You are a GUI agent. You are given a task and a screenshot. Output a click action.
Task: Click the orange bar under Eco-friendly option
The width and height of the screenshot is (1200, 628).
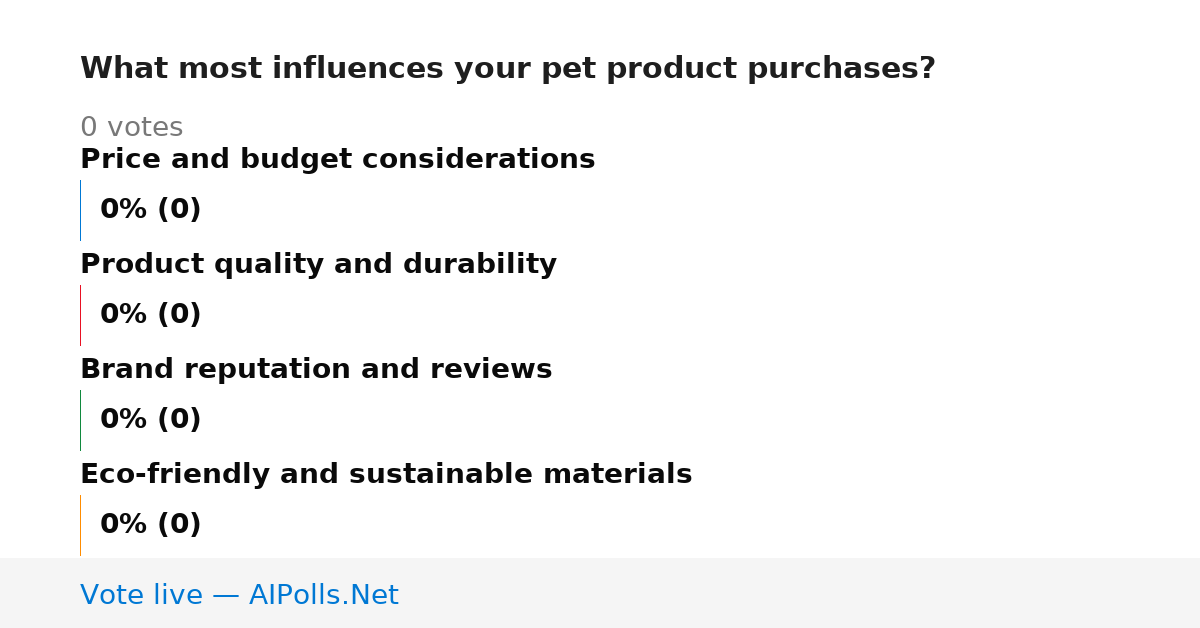tap(80, 525)
